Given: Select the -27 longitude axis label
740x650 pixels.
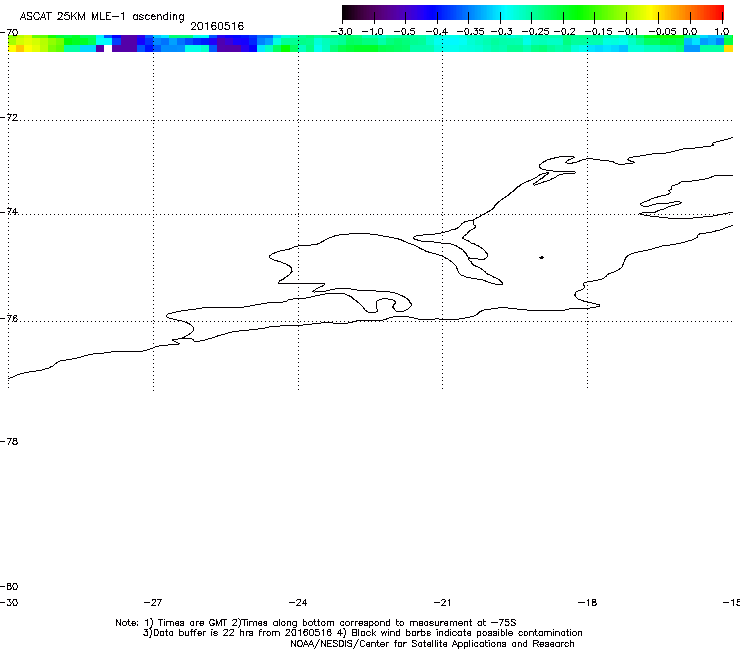Looking at the screenshot, I should [x=153, y=602].
